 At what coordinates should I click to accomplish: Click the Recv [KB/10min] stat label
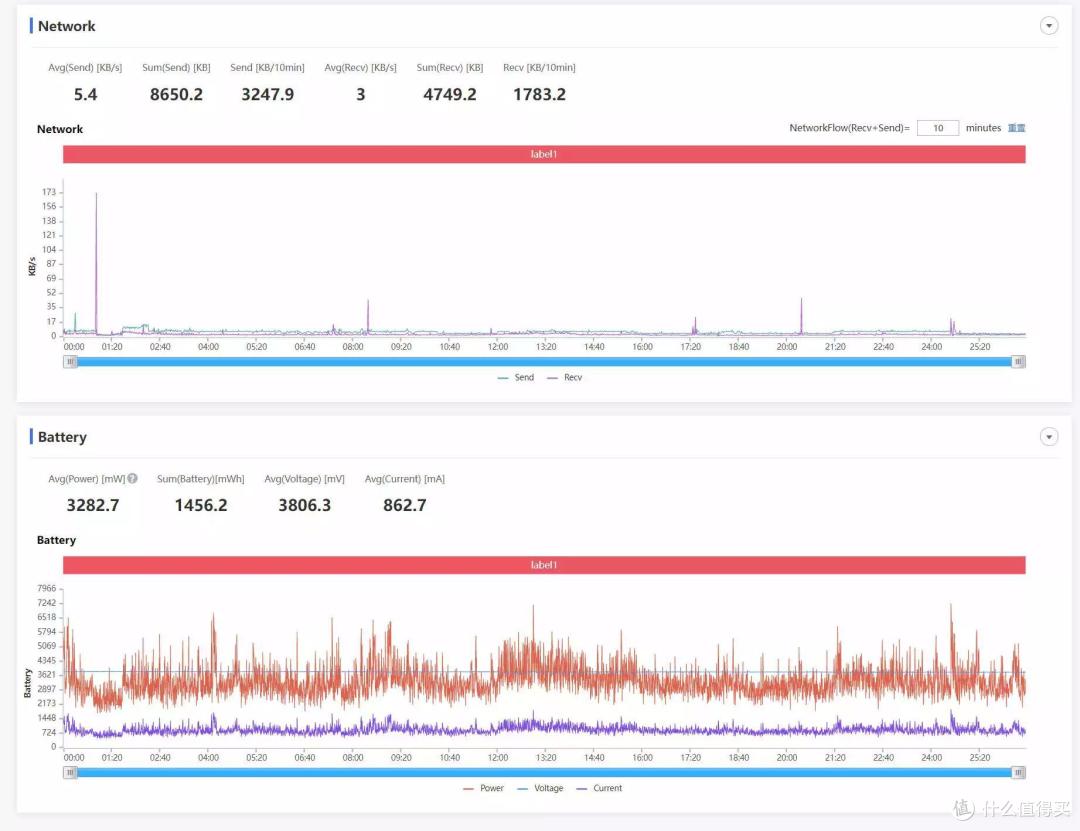pyautogui.click(x=539, y=68)
